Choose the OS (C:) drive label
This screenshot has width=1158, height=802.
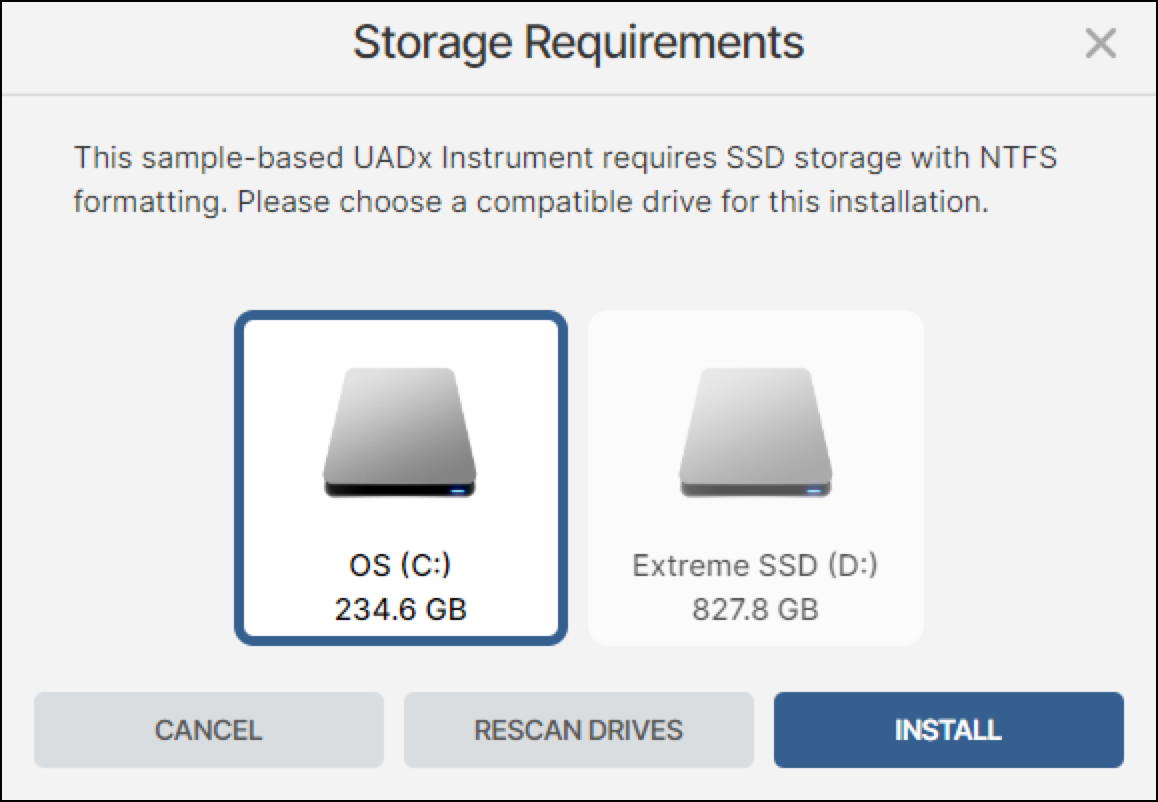(400, 565)
